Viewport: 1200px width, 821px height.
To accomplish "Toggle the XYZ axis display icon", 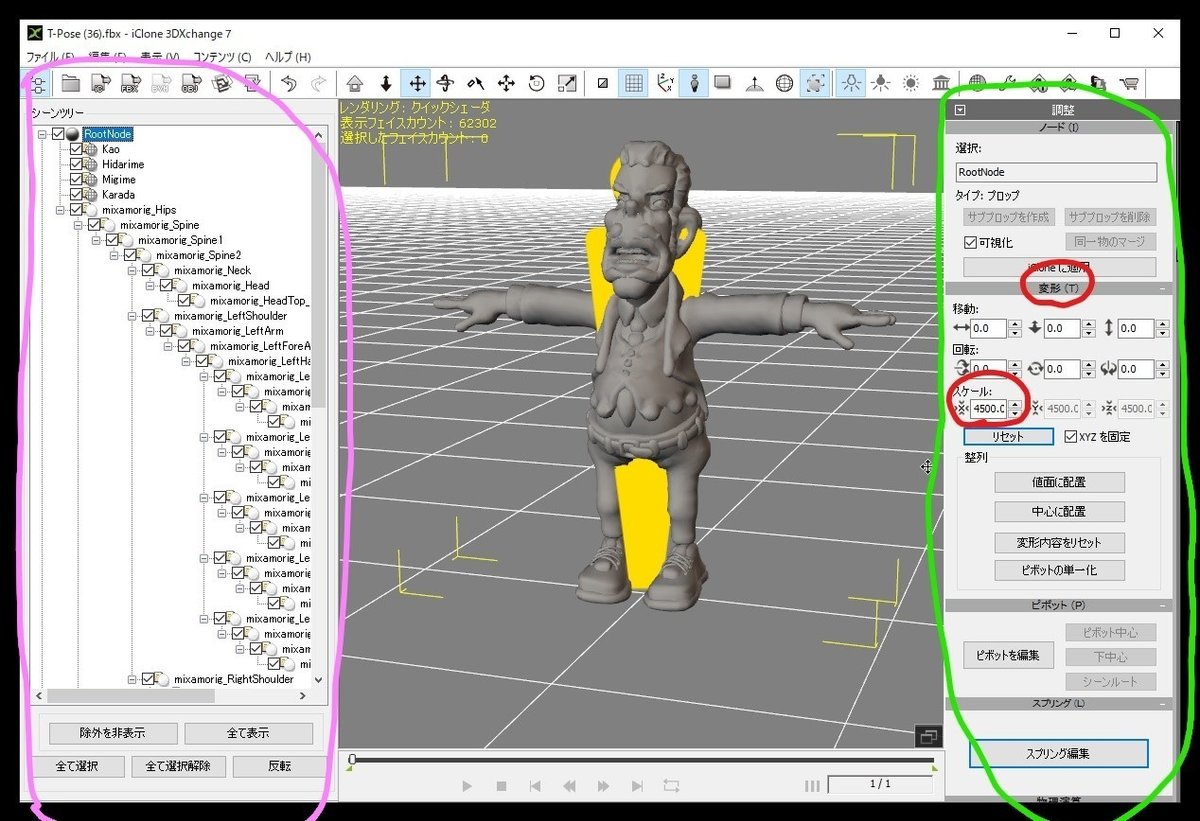I will [664, 84].
